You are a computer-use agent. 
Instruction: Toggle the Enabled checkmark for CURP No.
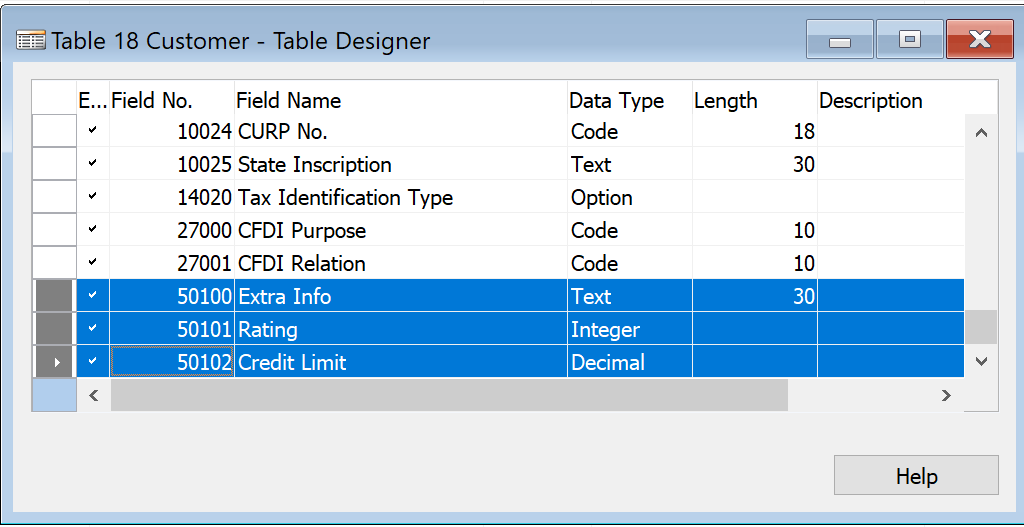pos(93,131)
